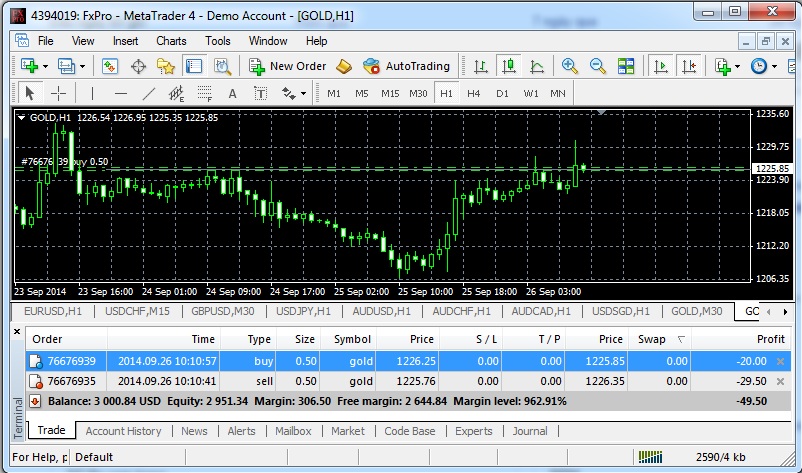The width and height of the screenshot is (802, 473).
Task: Select the crosshair tool
Action: 59,93
